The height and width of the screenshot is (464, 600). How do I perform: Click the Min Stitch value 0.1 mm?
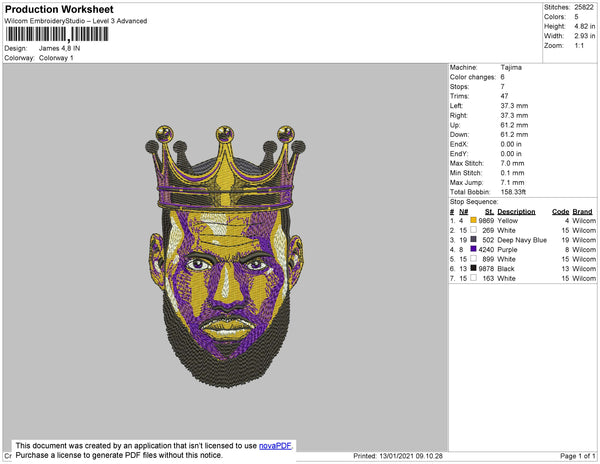[512, 173]
